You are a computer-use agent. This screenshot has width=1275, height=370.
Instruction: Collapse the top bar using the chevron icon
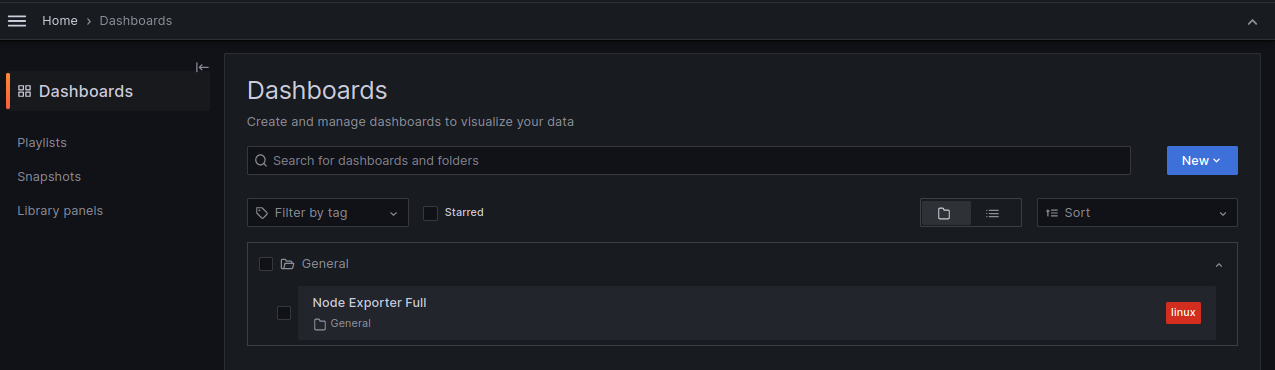coord(1252,21)
